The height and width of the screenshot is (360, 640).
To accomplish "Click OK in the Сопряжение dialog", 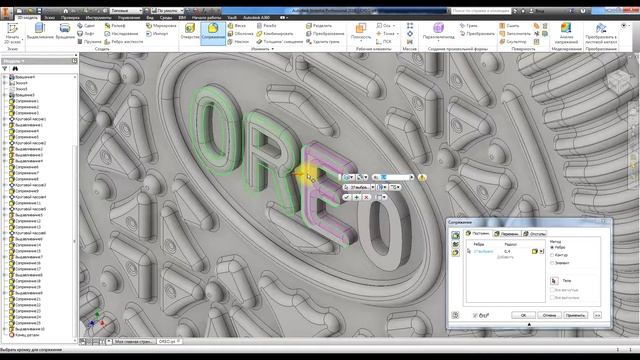I will [523, 316].
